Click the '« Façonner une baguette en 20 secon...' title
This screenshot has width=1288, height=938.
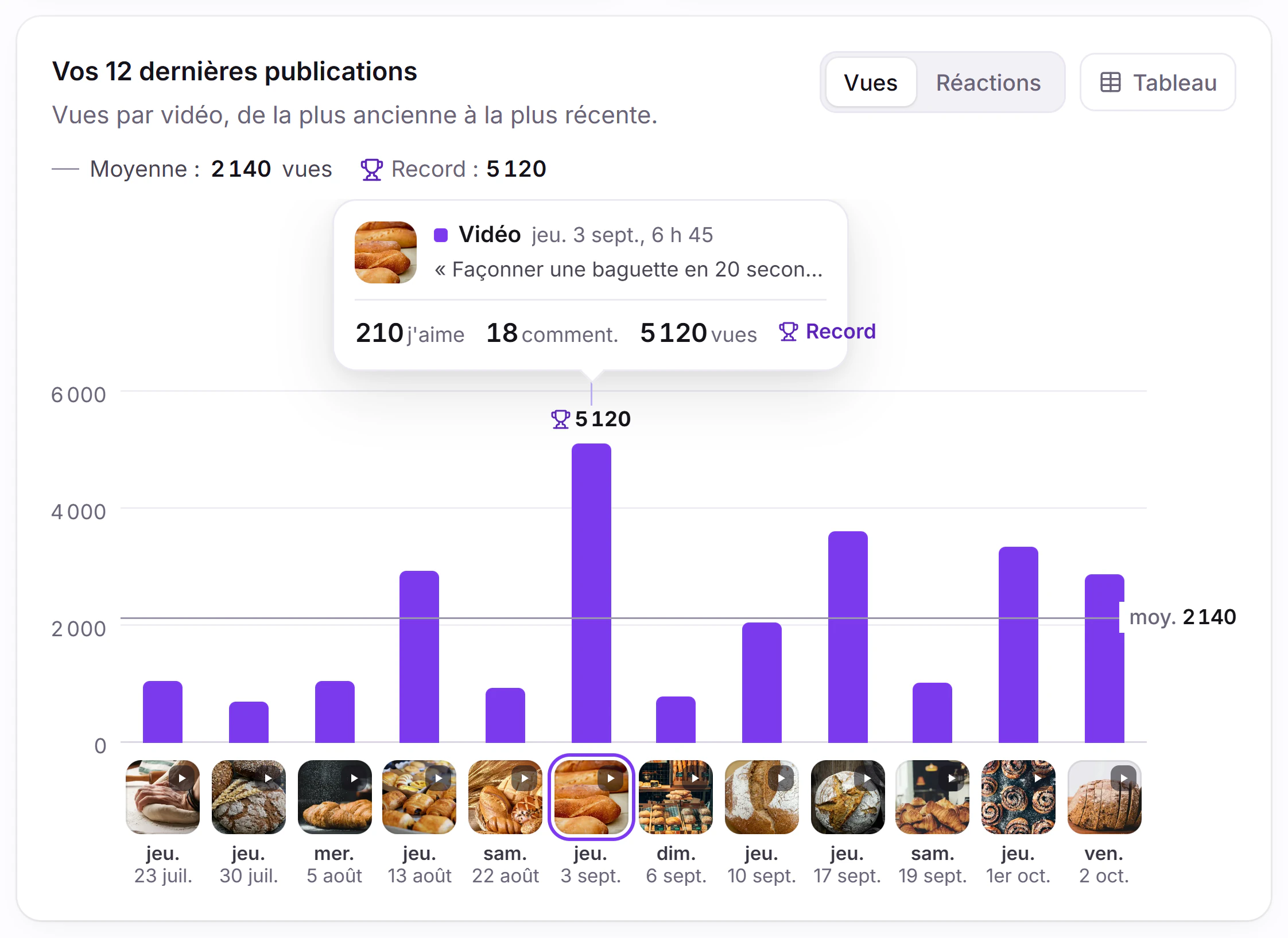pos(629,270)
